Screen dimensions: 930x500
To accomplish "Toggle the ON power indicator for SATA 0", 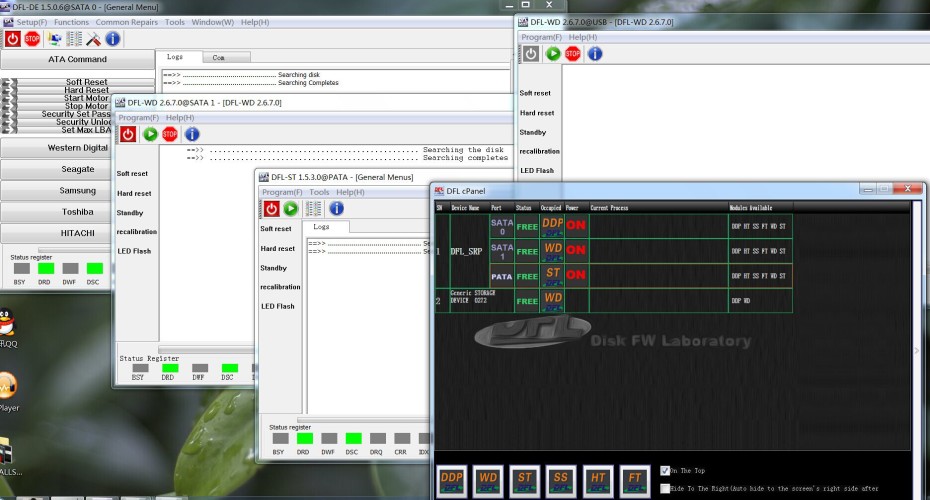I will [x=576, y=225].
